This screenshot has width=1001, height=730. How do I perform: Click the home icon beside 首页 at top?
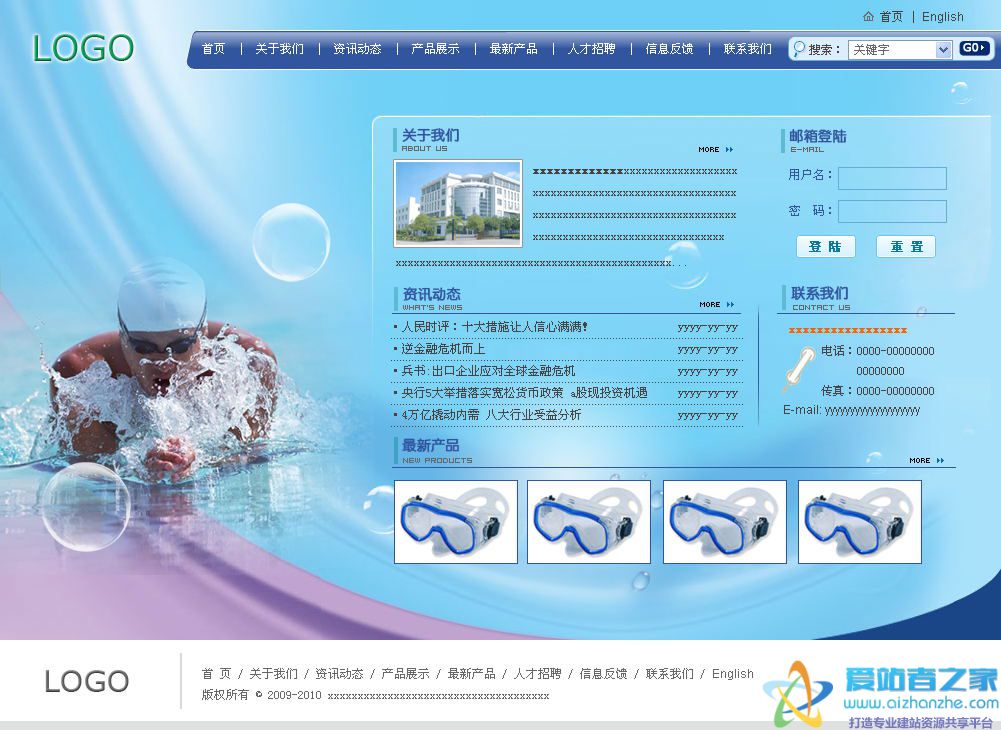868,17
